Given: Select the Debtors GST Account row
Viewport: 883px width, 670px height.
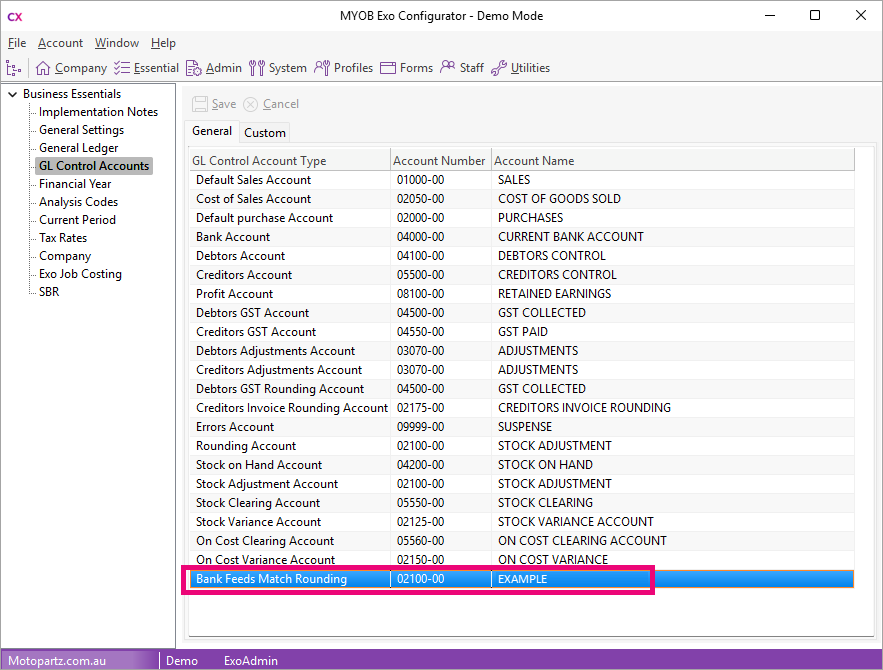Looking at the screenshot, I should tap(521, 313).
